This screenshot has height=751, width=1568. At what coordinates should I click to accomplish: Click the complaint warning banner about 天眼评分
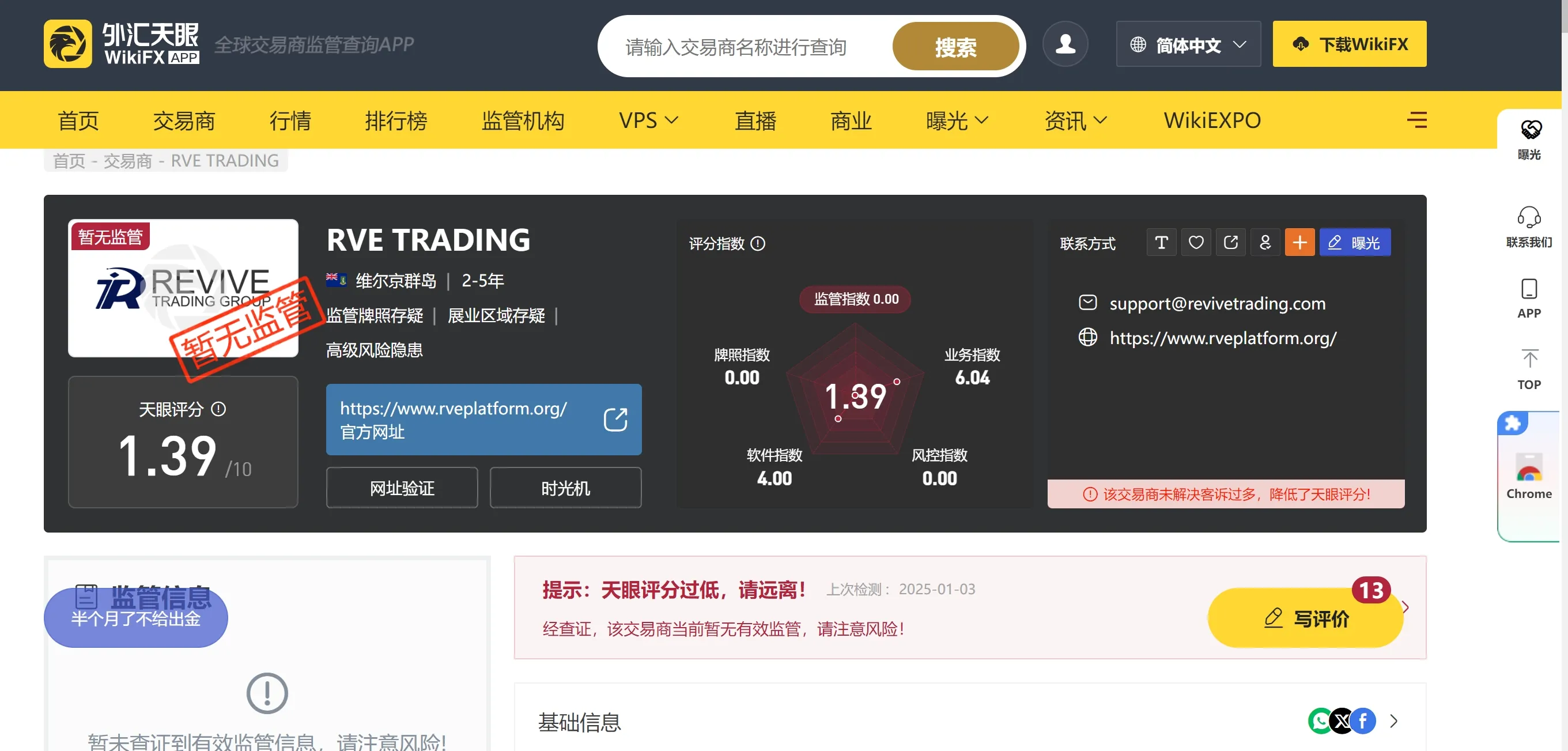[x=1226, y=493]
